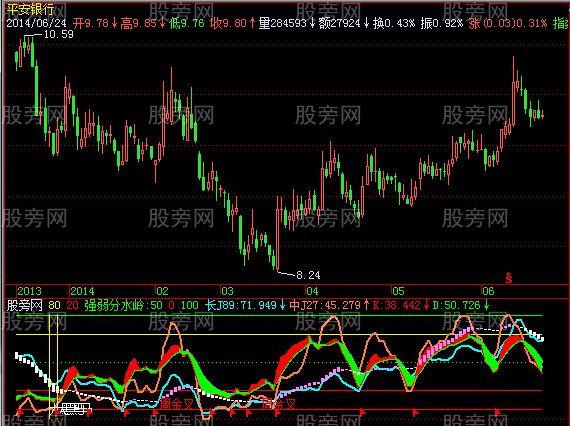Click the white boxed signal label at bottom left
This screenshot has width=570, height=426.
[x=72, y=409]
